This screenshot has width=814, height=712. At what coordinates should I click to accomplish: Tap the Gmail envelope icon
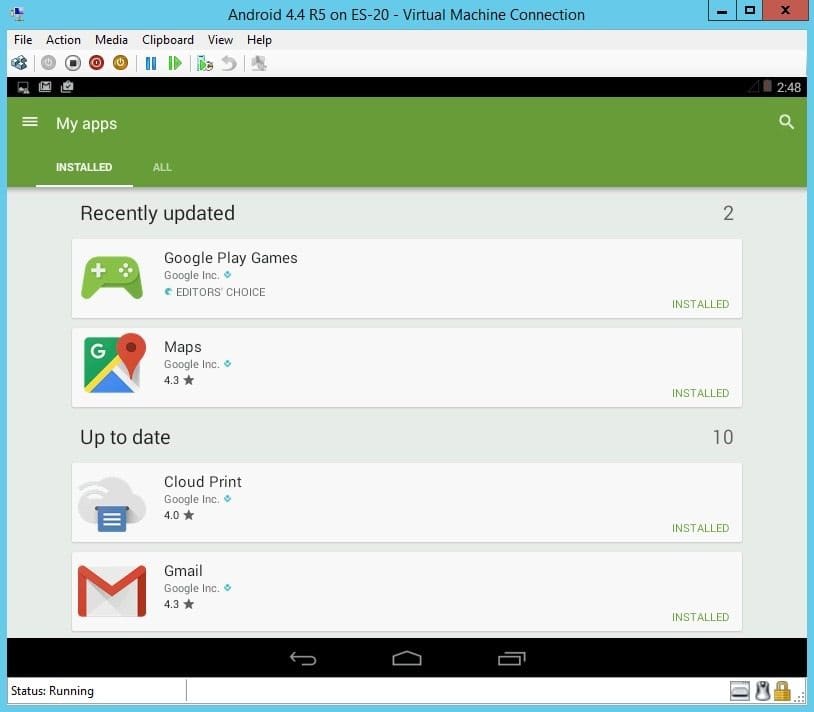[x=112, y=591]
